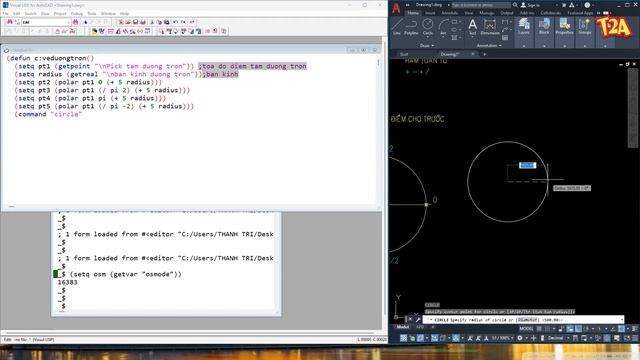Click Redo icon in Visual LISP toolbar

tap(183, 22)
